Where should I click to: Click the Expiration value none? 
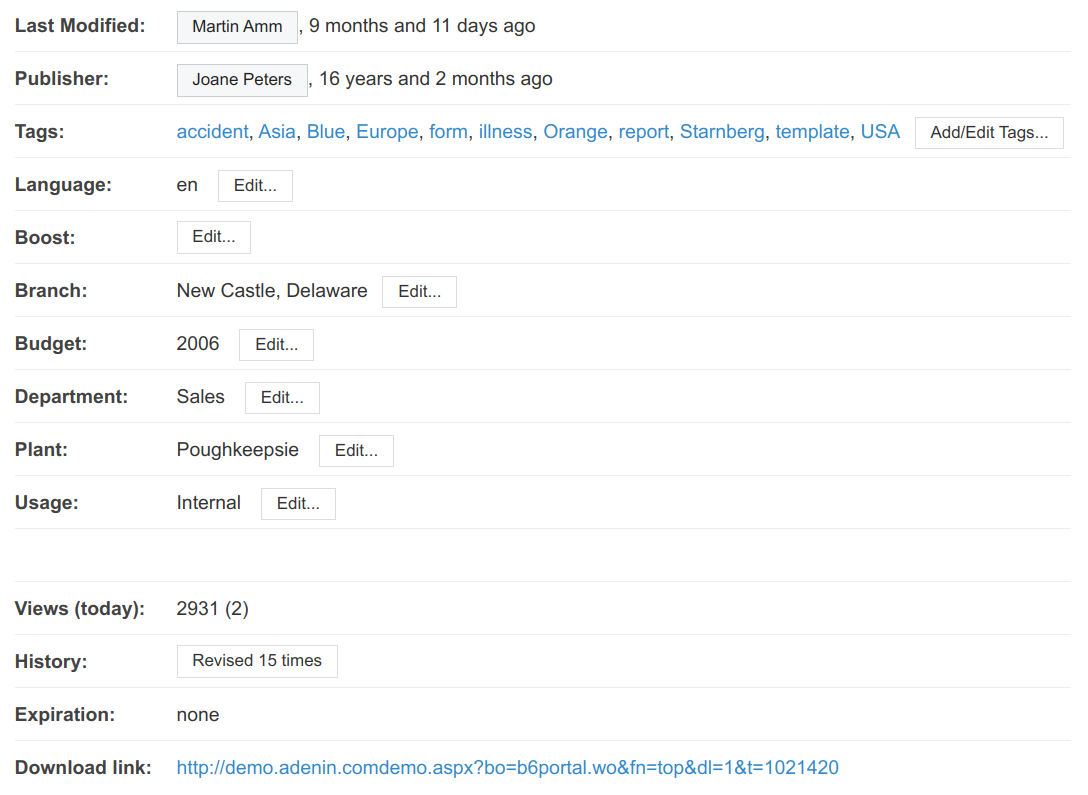(x=198, y=715)
